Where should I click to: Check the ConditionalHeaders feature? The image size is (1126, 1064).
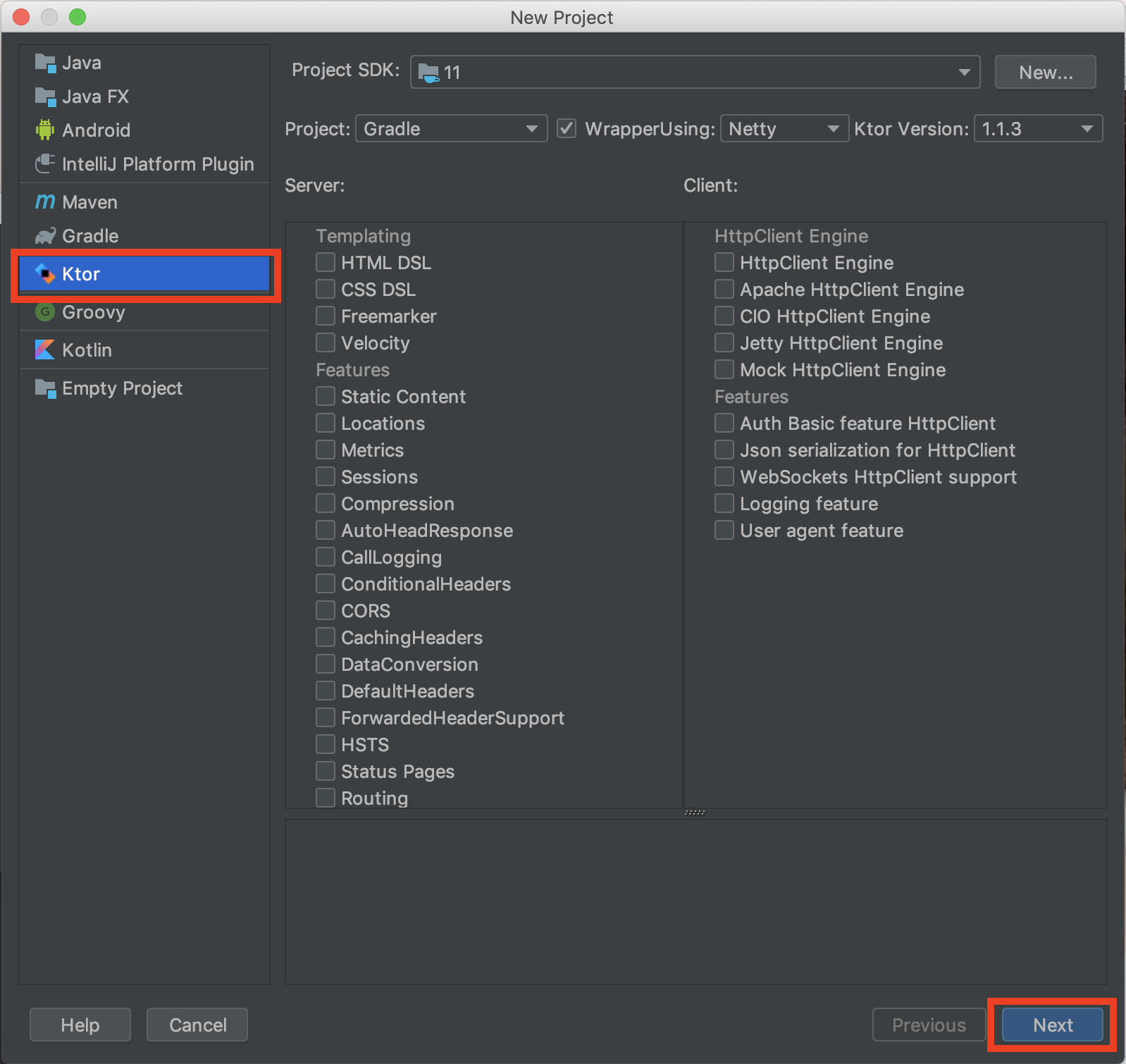coord(326,584)
